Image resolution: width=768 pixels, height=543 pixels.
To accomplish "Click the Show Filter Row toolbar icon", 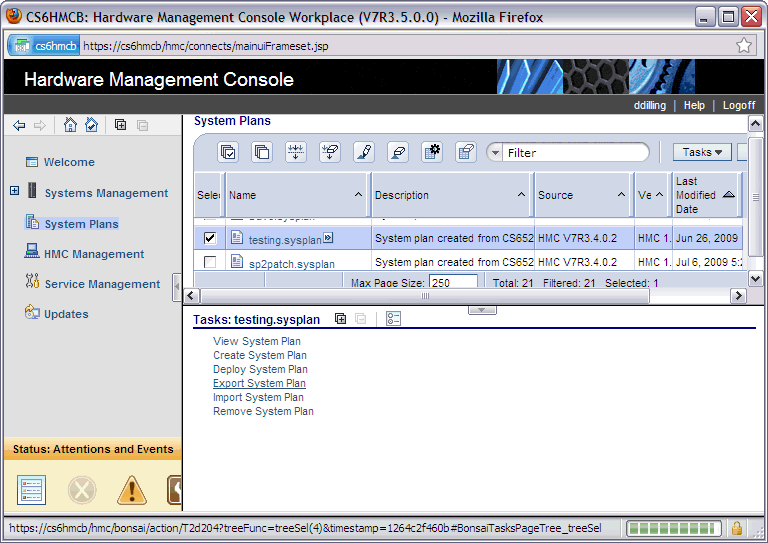I will pyautogui.click(x=296, y=152).
